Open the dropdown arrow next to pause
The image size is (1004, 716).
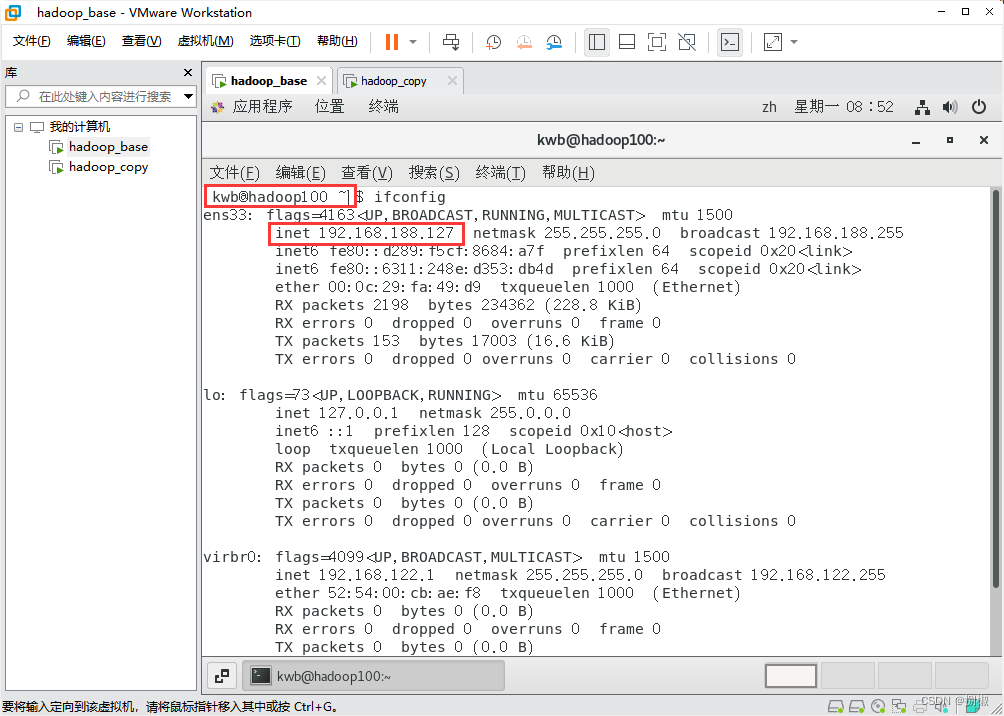tap(413, 42)
